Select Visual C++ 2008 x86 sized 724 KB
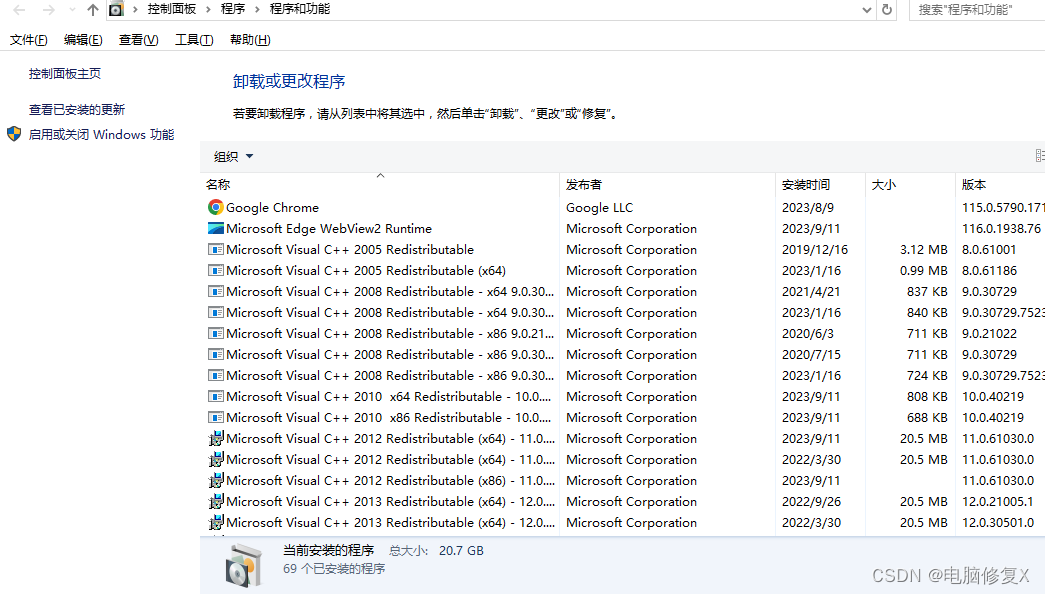The height and width of the screenshot is (594, 1045). pyautogui.click(x=622, y=375)
